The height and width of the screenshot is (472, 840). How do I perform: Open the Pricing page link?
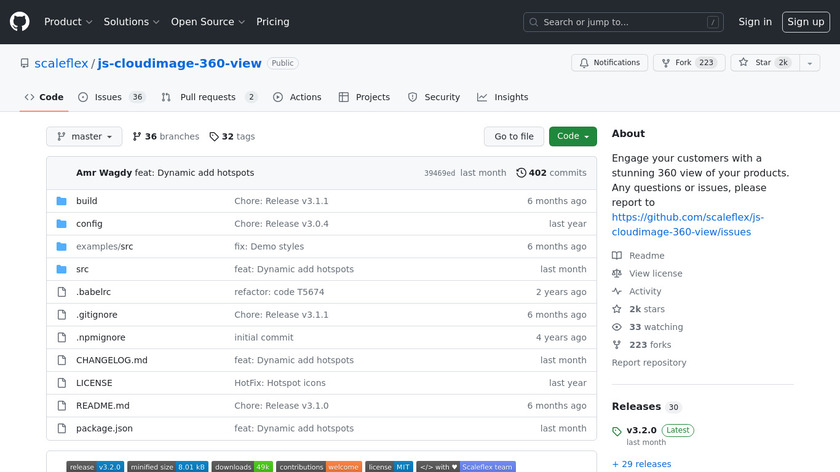(273, 22)
